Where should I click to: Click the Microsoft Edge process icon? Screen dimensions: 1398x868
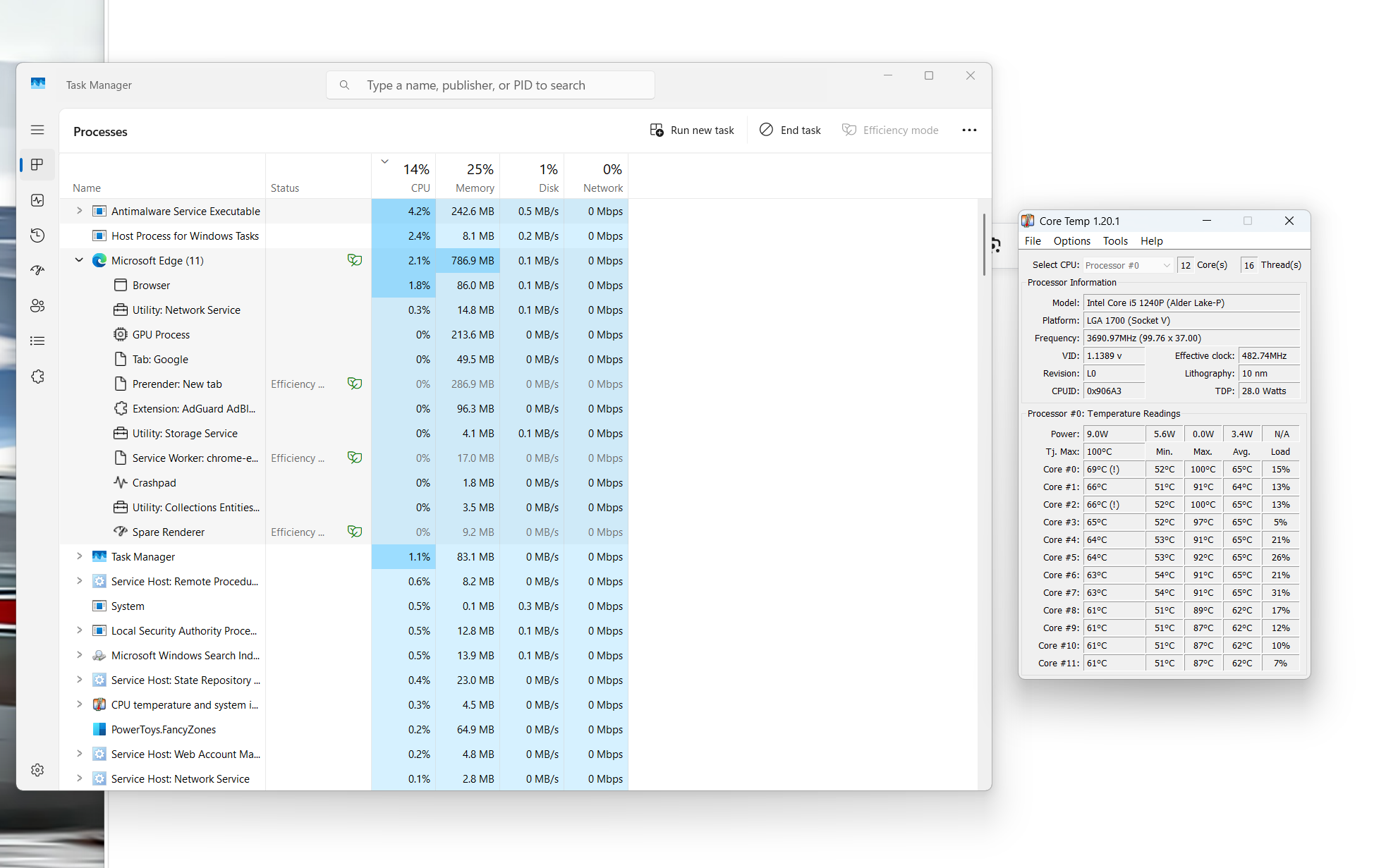click(x=99, y=260)
